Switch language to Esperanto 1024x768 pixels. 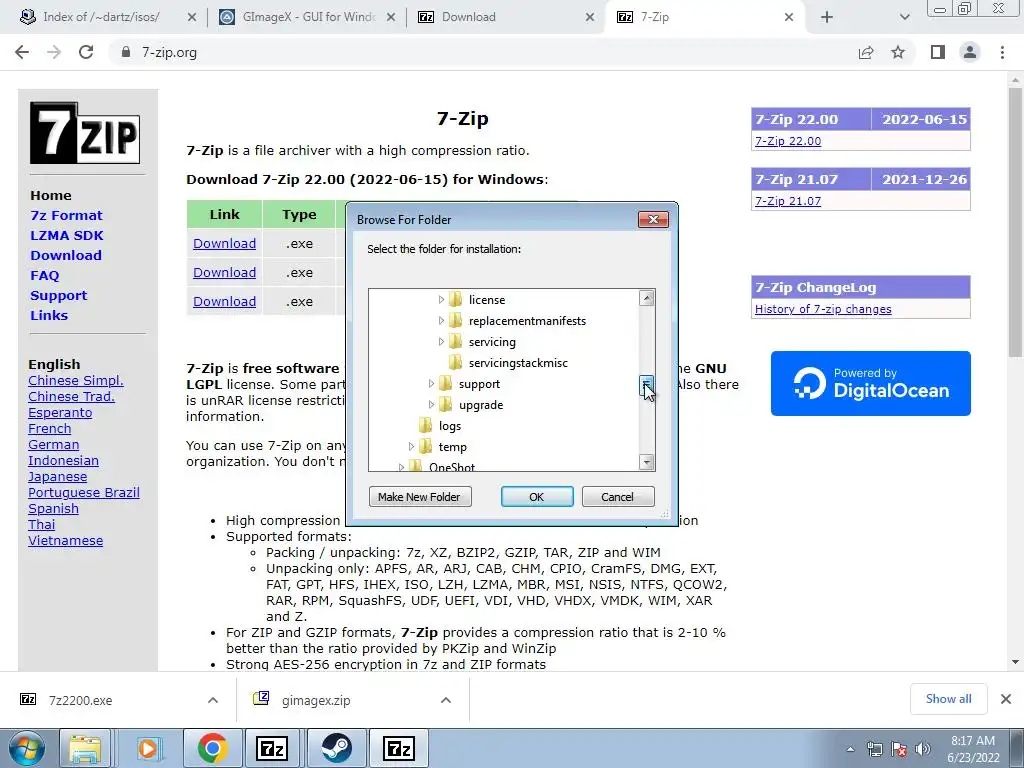(x=60, y=413)
